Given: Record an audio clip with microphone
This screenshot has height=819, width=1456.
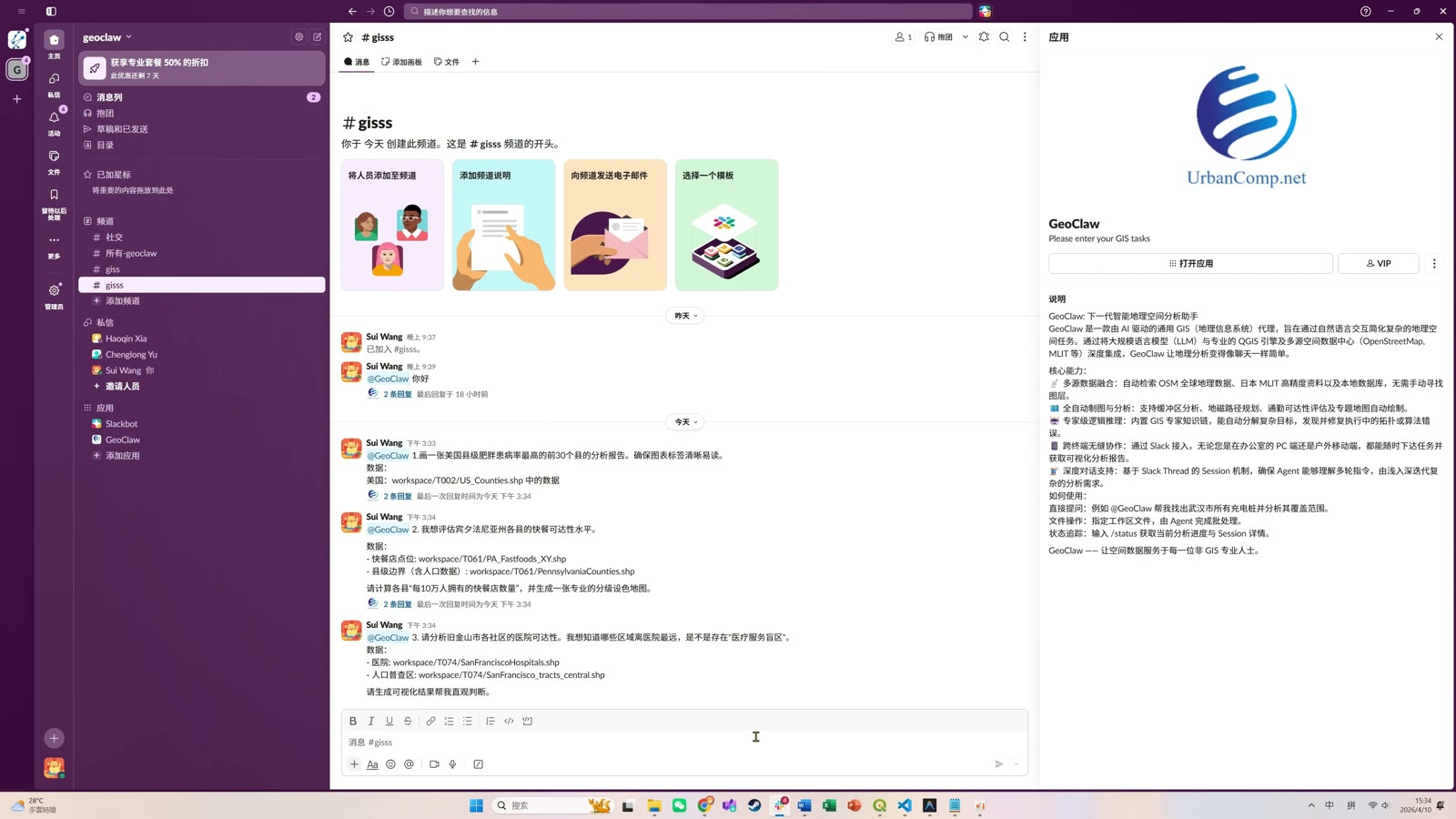Looking at the screenshot, I should (x=452, y=764).
